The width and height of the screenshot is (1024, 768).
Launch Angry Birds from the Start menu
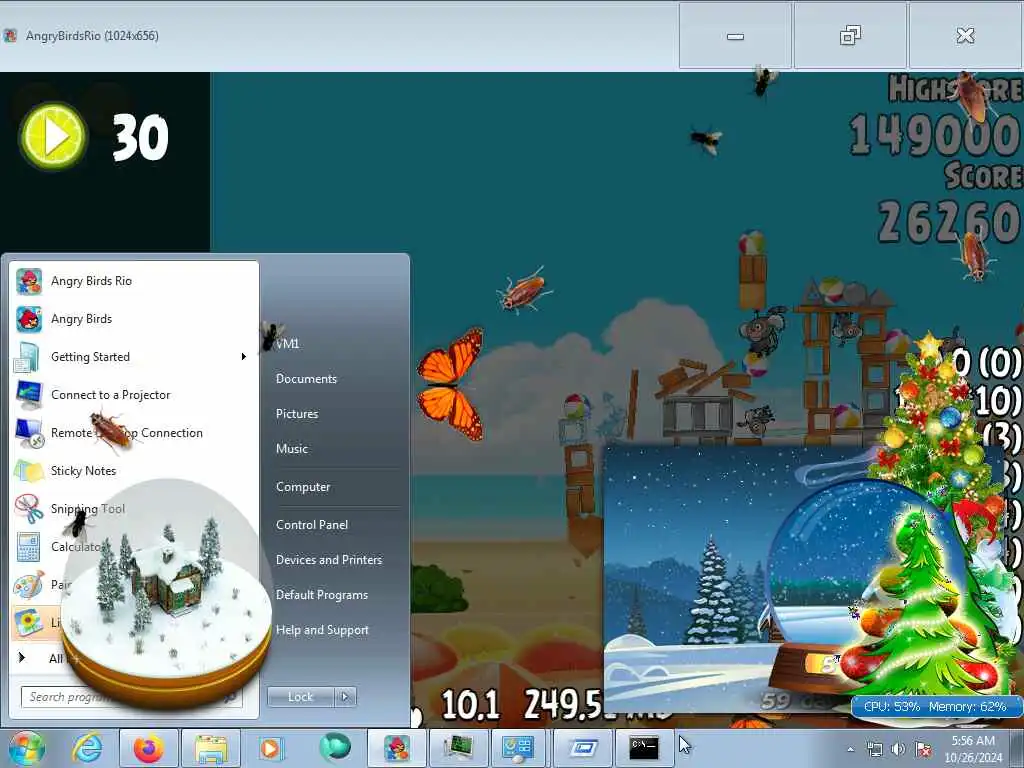[x=134, y=319]
